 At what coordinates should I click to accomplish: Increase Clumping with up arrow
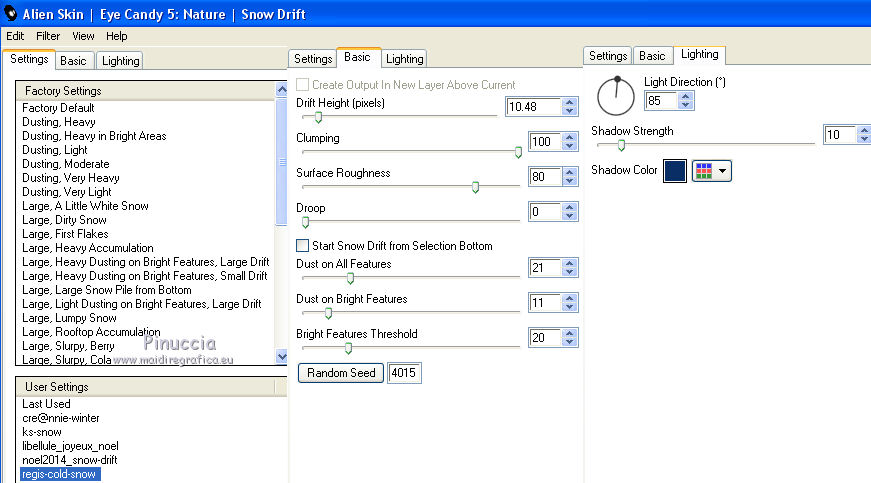click(569, 137)
